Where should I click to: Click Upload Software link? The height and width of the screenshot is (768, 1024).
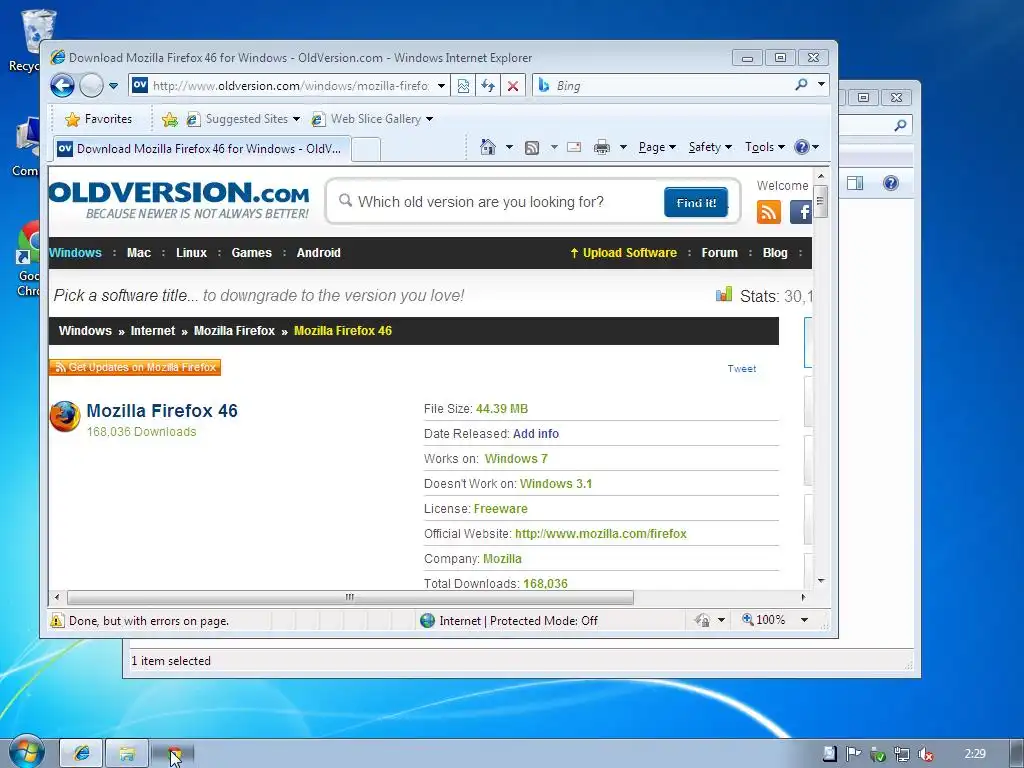tap(624, 253)
